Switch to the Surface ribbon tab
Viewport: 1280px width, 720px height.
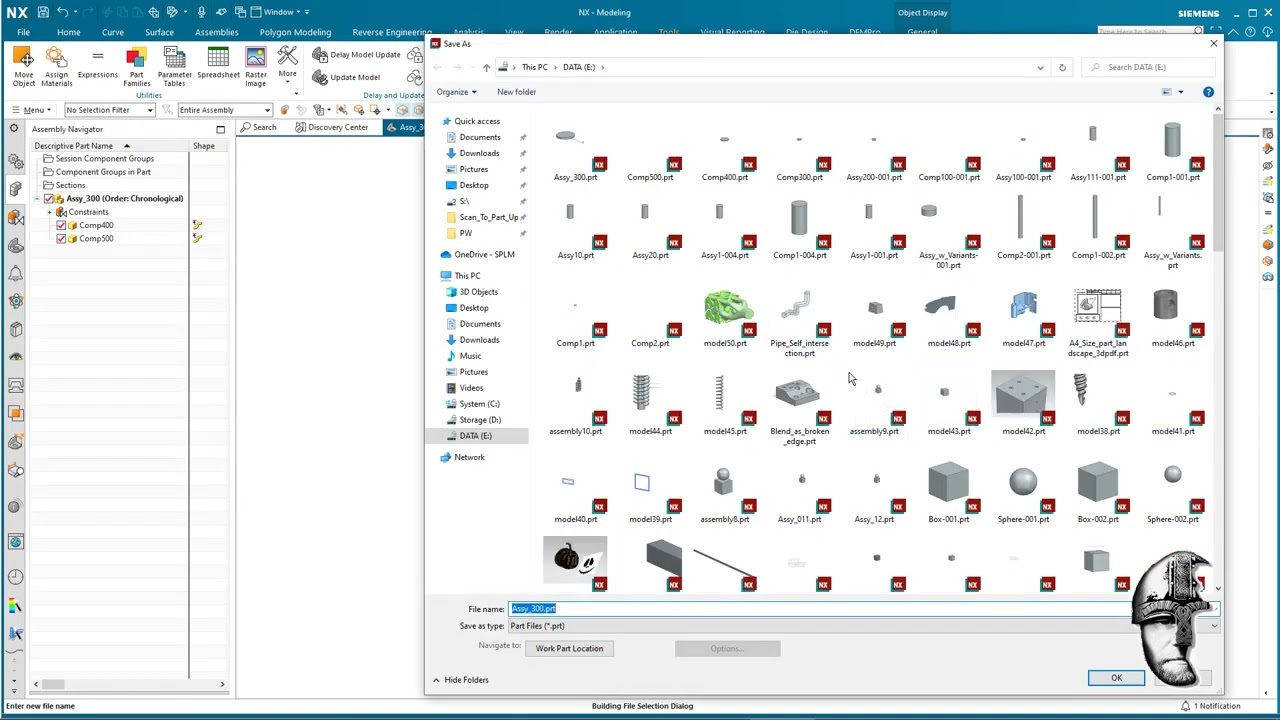(x=159, y=32)
